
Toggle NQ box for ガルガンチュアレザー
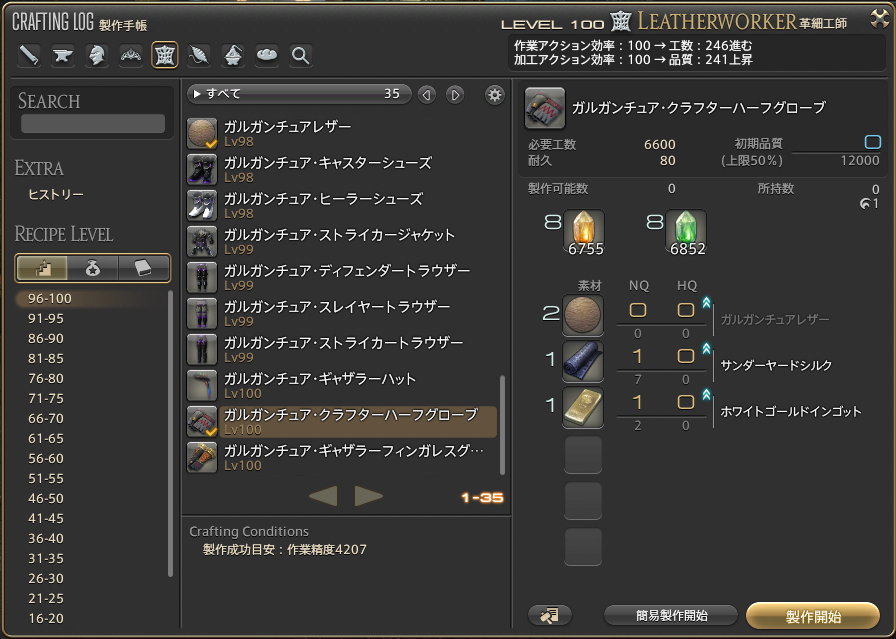click(x=638, y=310)
